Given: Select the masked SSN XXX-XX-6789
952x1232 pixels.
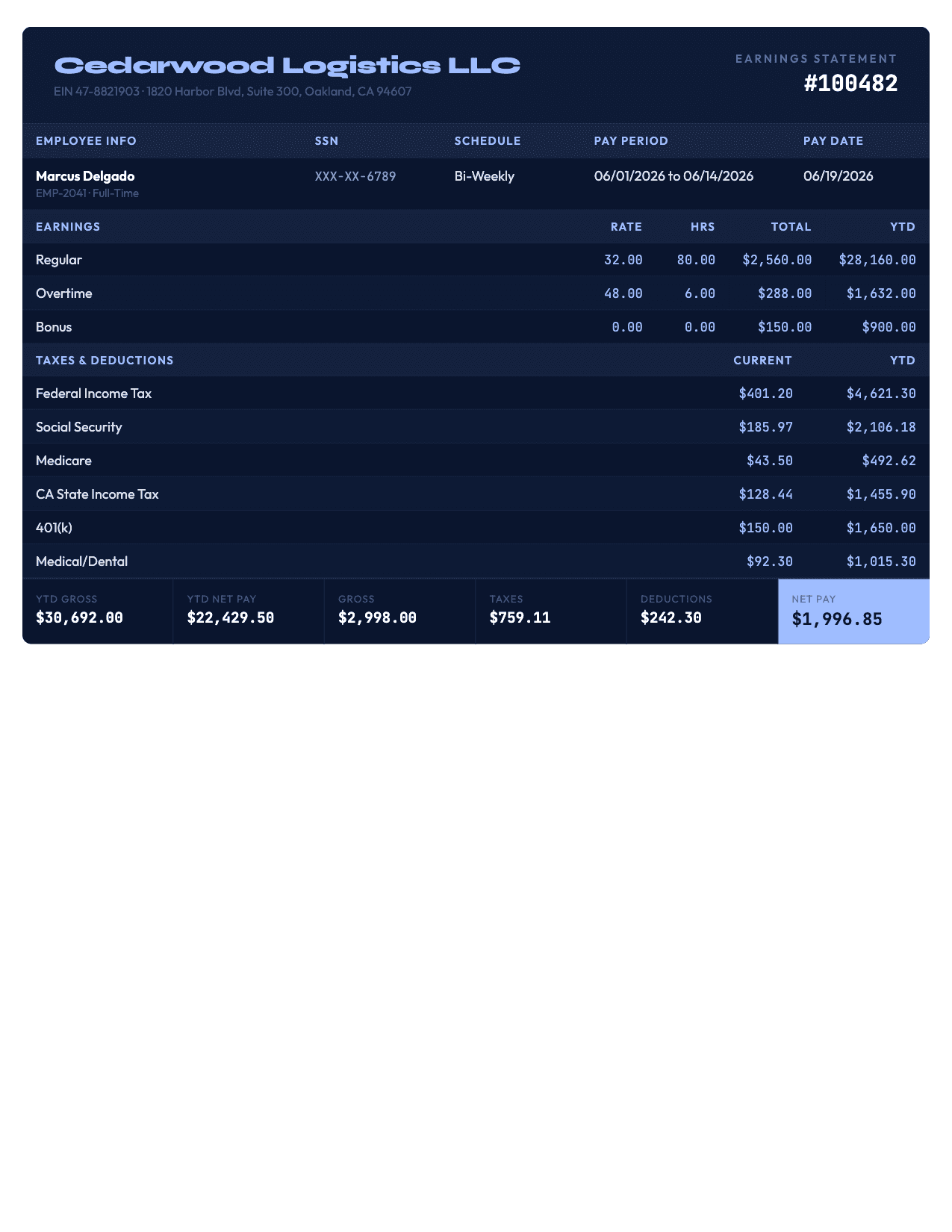Looking at the screenshot, I should click(355, 176).
